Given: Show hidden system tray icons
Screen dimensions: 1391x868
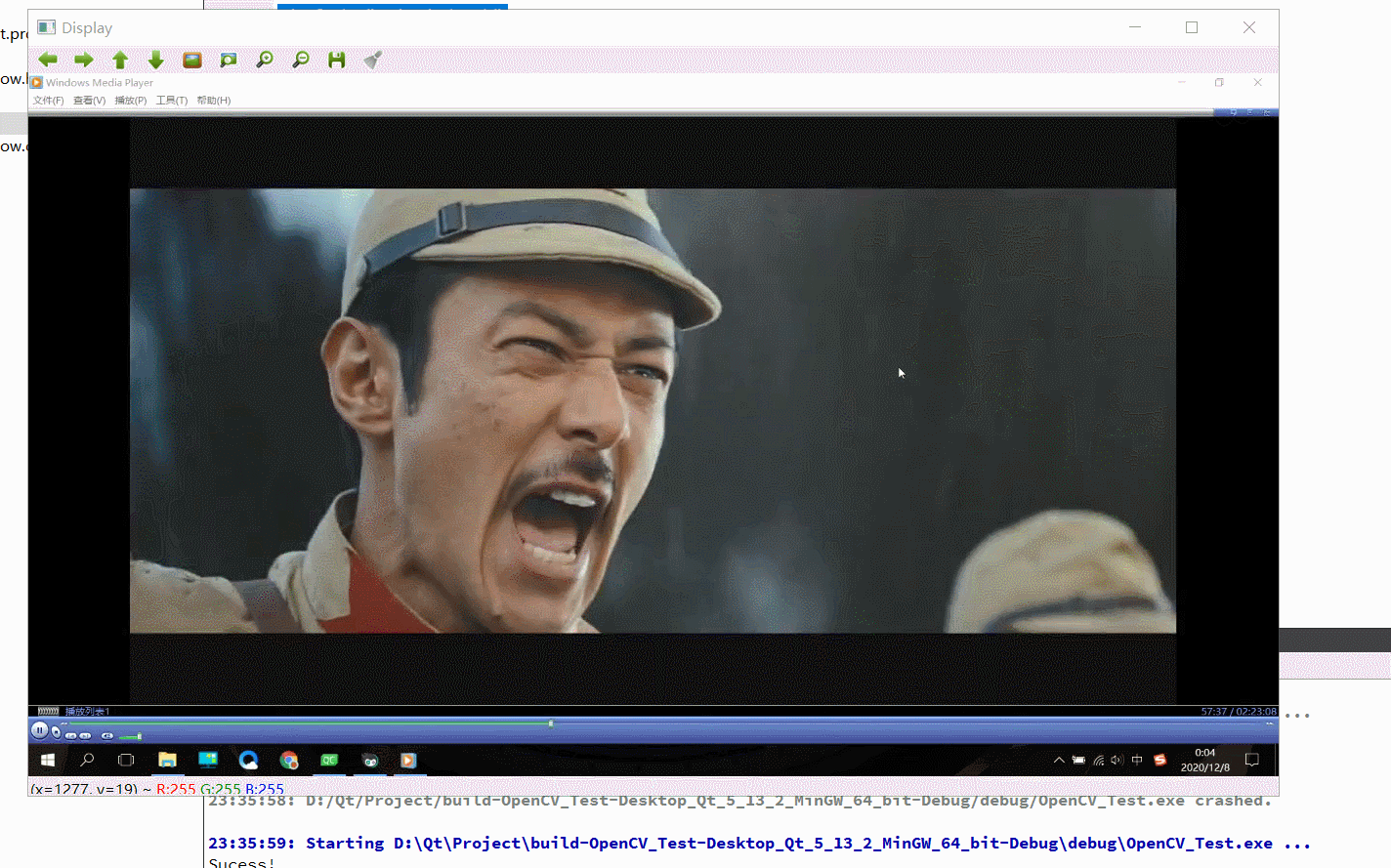Looking at the screenshot, I should (x=1059, y=760).
